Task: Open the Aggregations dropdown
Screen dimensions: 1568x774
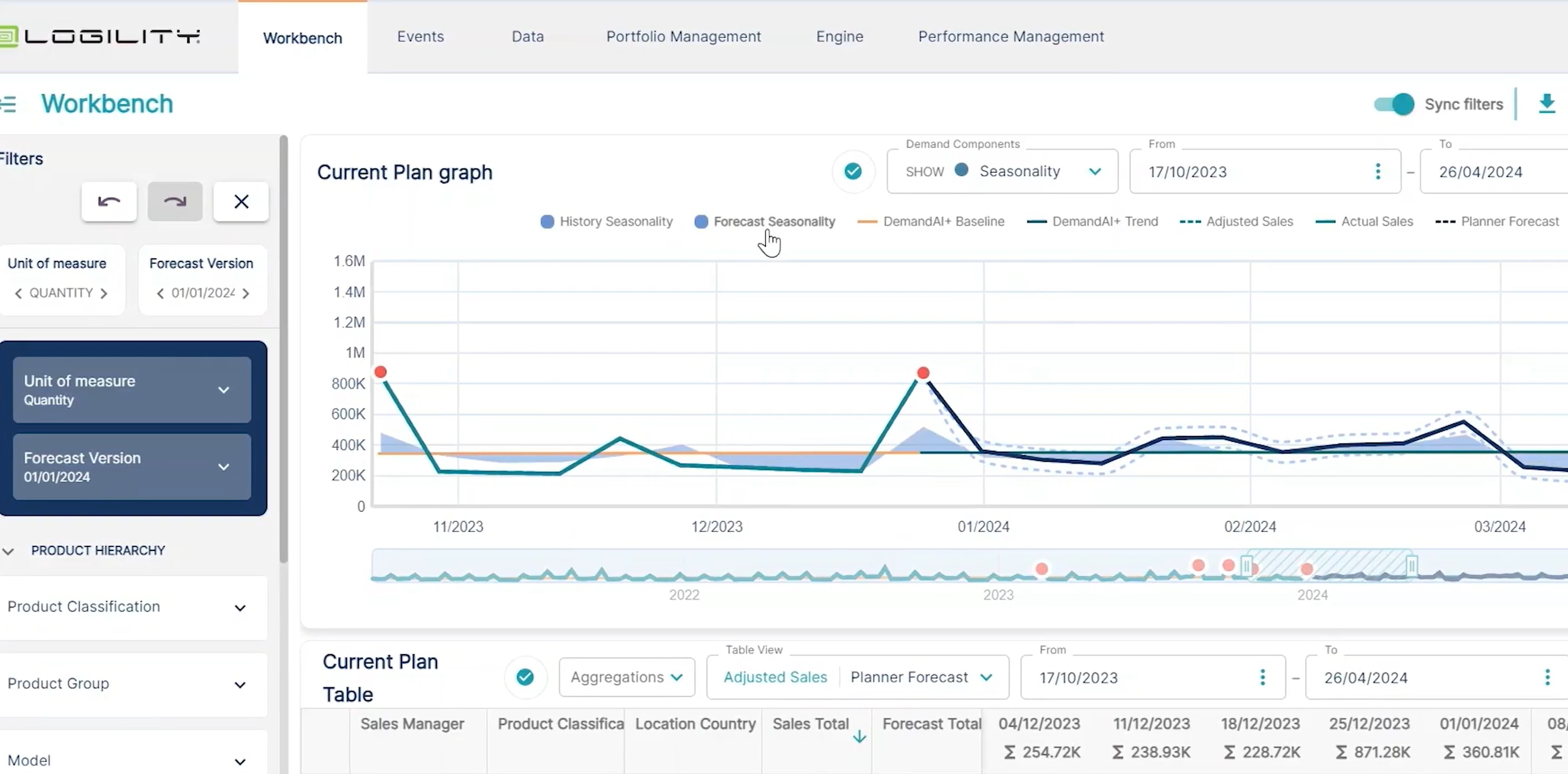Action: tap(626, 677)
